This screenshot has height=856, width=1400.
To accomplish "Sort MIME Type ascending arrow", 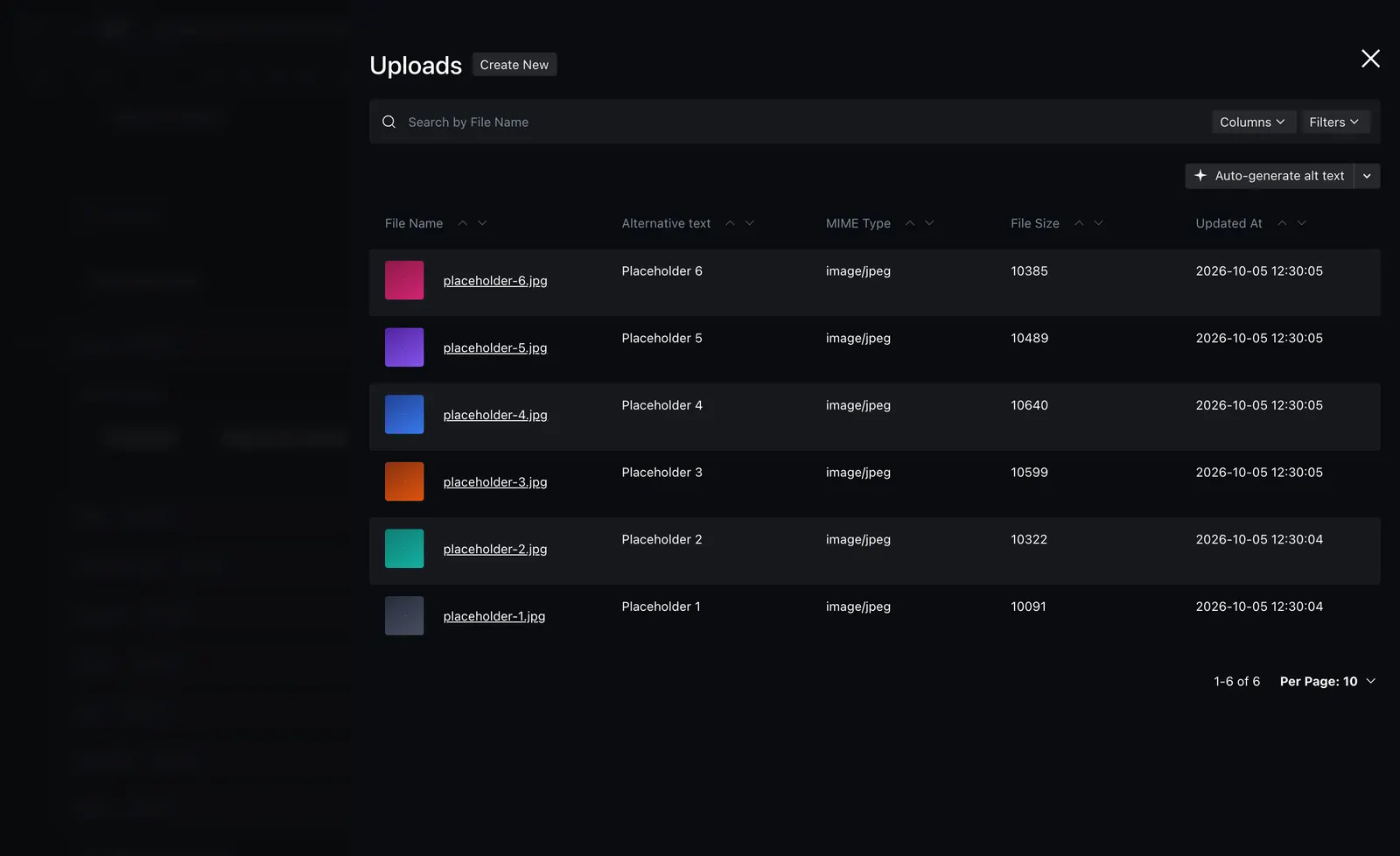I will (x=910, y=223).
